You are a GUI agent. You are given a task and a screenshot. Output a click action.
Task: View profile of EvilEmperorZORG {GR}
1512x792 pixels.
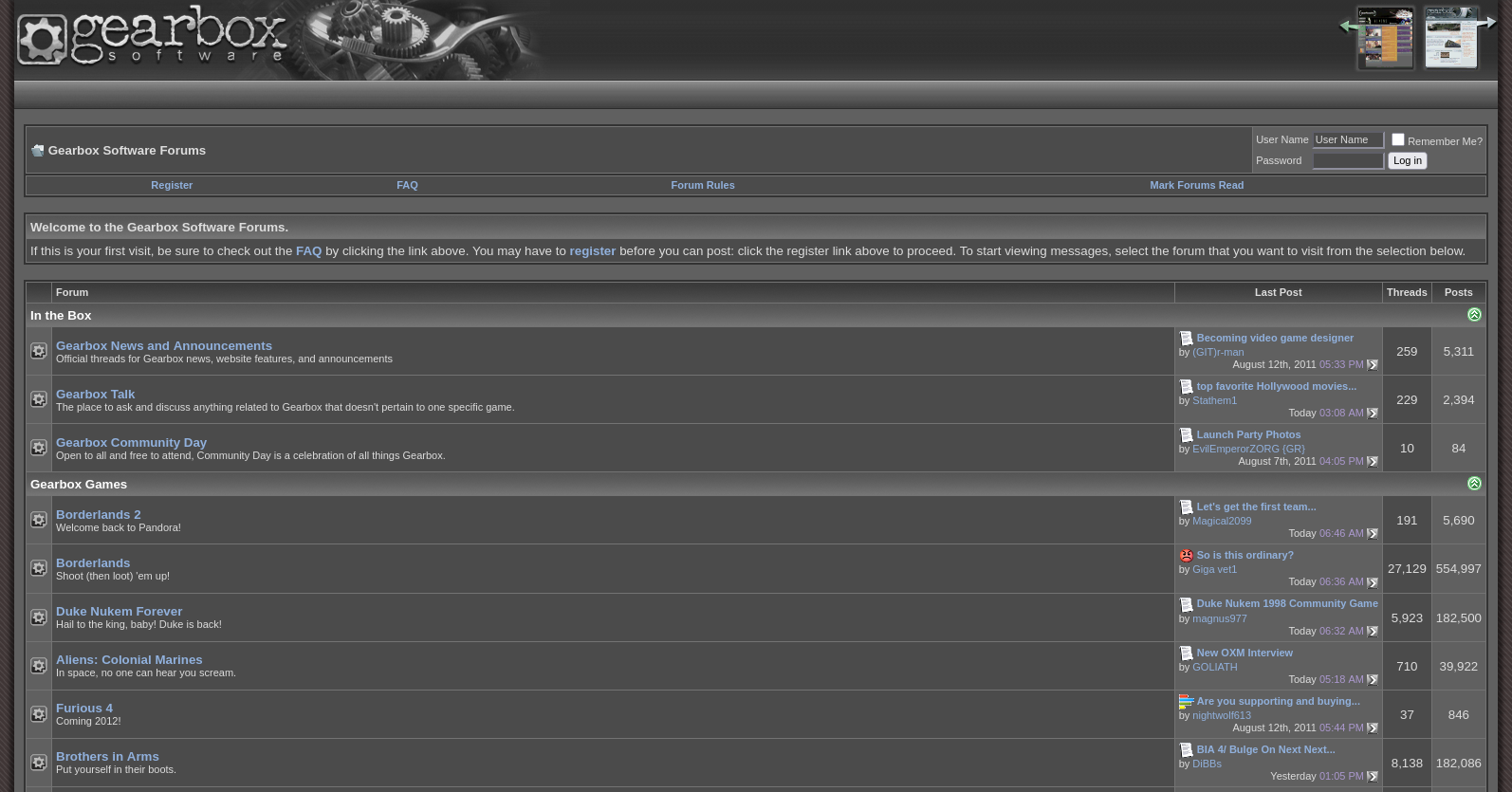[1248, 449]
